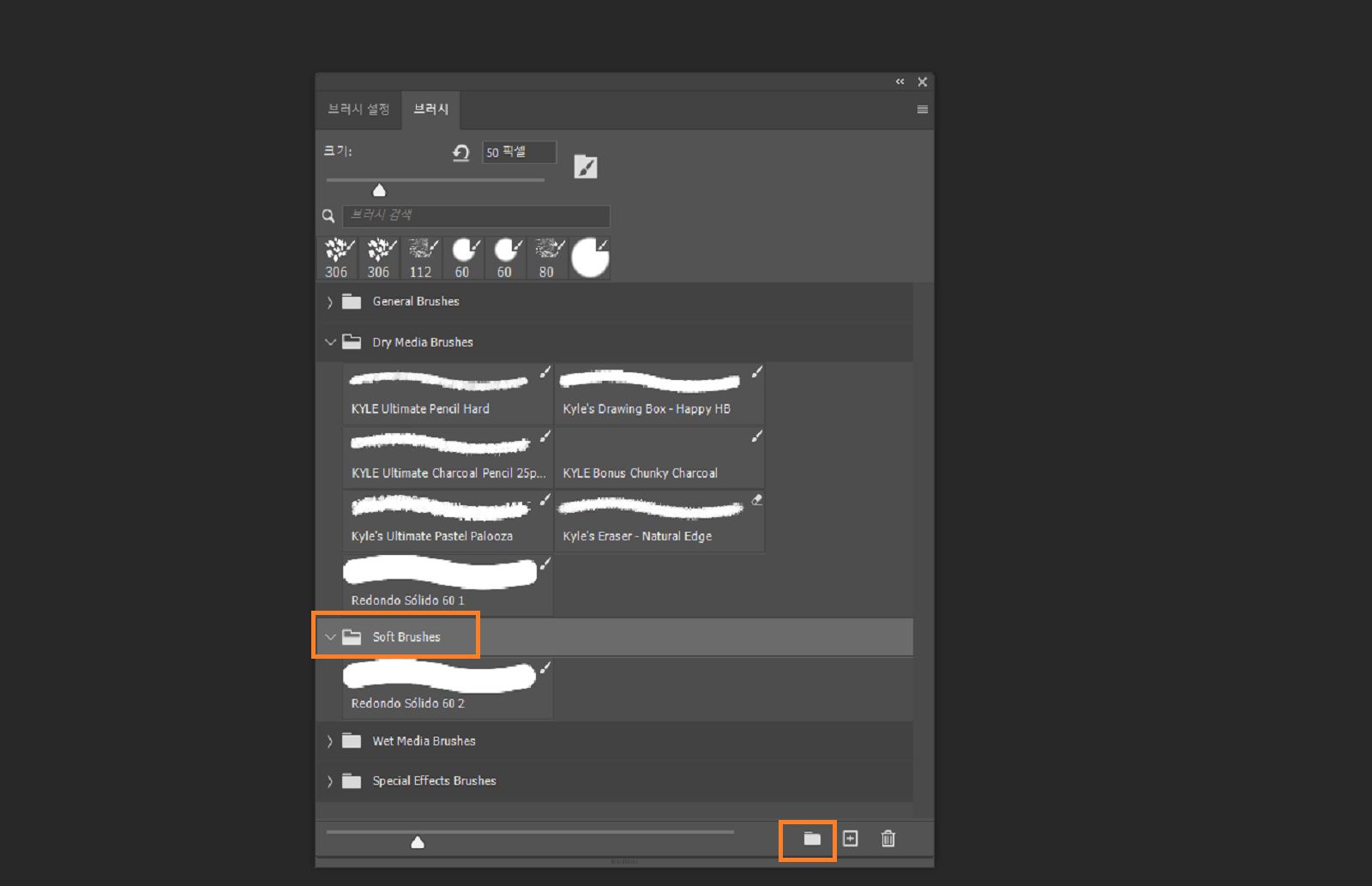
Task: Choose the KYLE Ultimate Pencil Hard brush
Action: [x=448, y=394]
